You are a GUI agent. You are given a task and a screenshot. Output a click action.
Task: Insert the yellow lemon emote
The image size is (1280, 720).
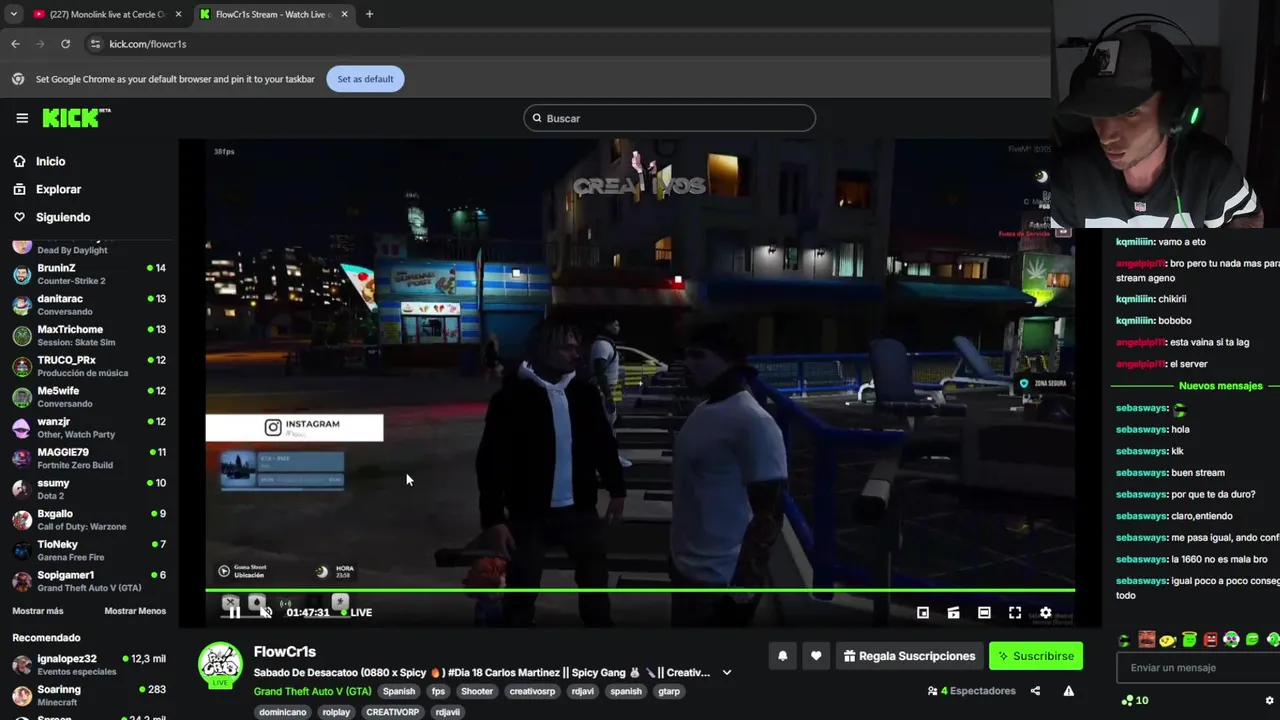pyautogui.click(x=1167, y=639)
